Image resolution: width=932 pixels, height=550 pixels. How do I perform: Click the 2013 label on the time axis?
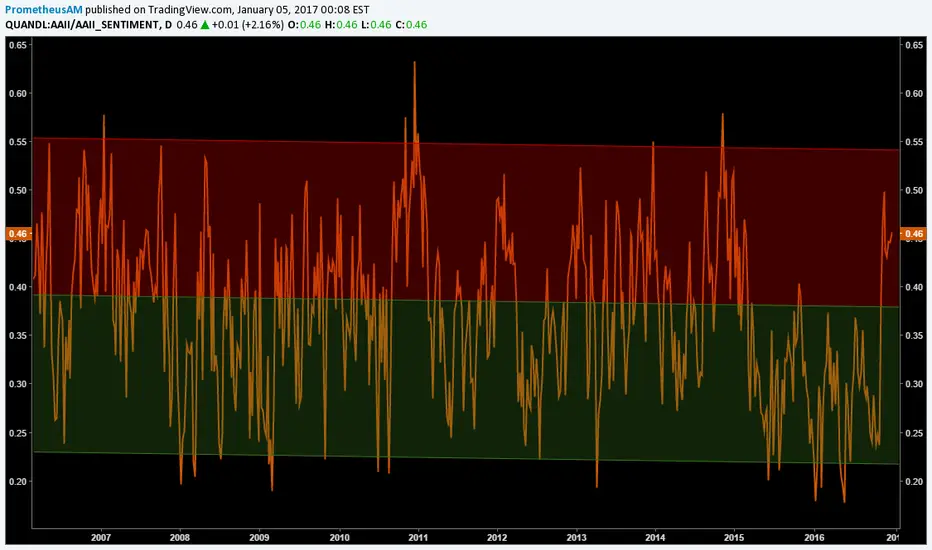576,538
